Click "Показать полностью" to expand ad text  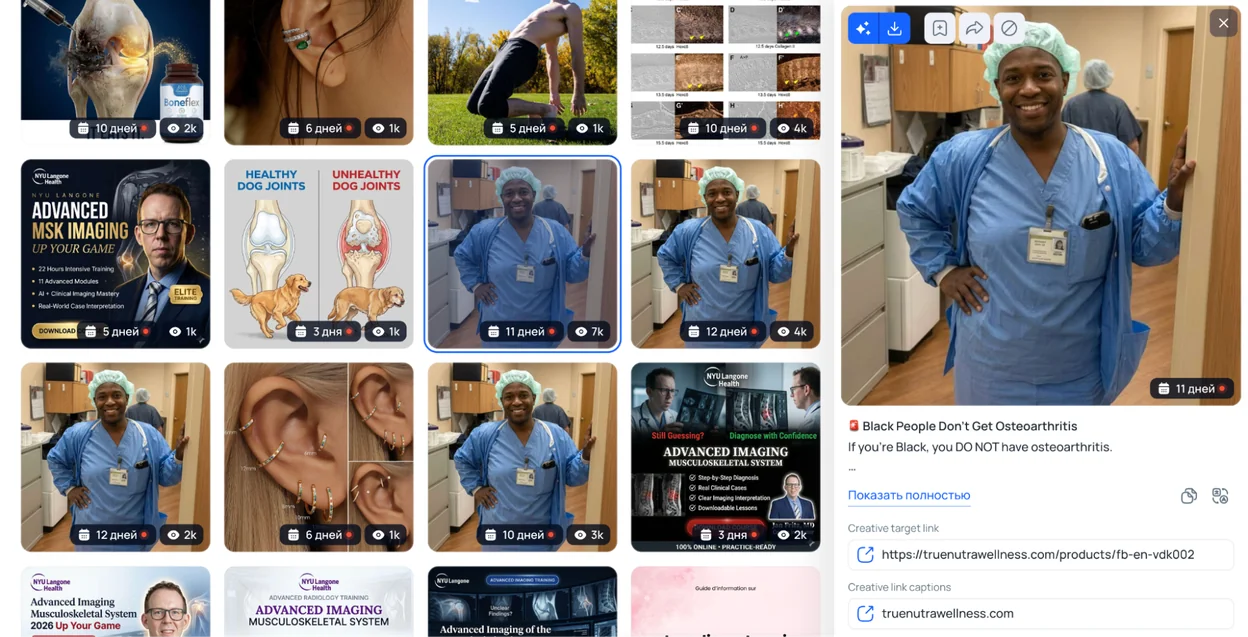(x=909, y=495)
